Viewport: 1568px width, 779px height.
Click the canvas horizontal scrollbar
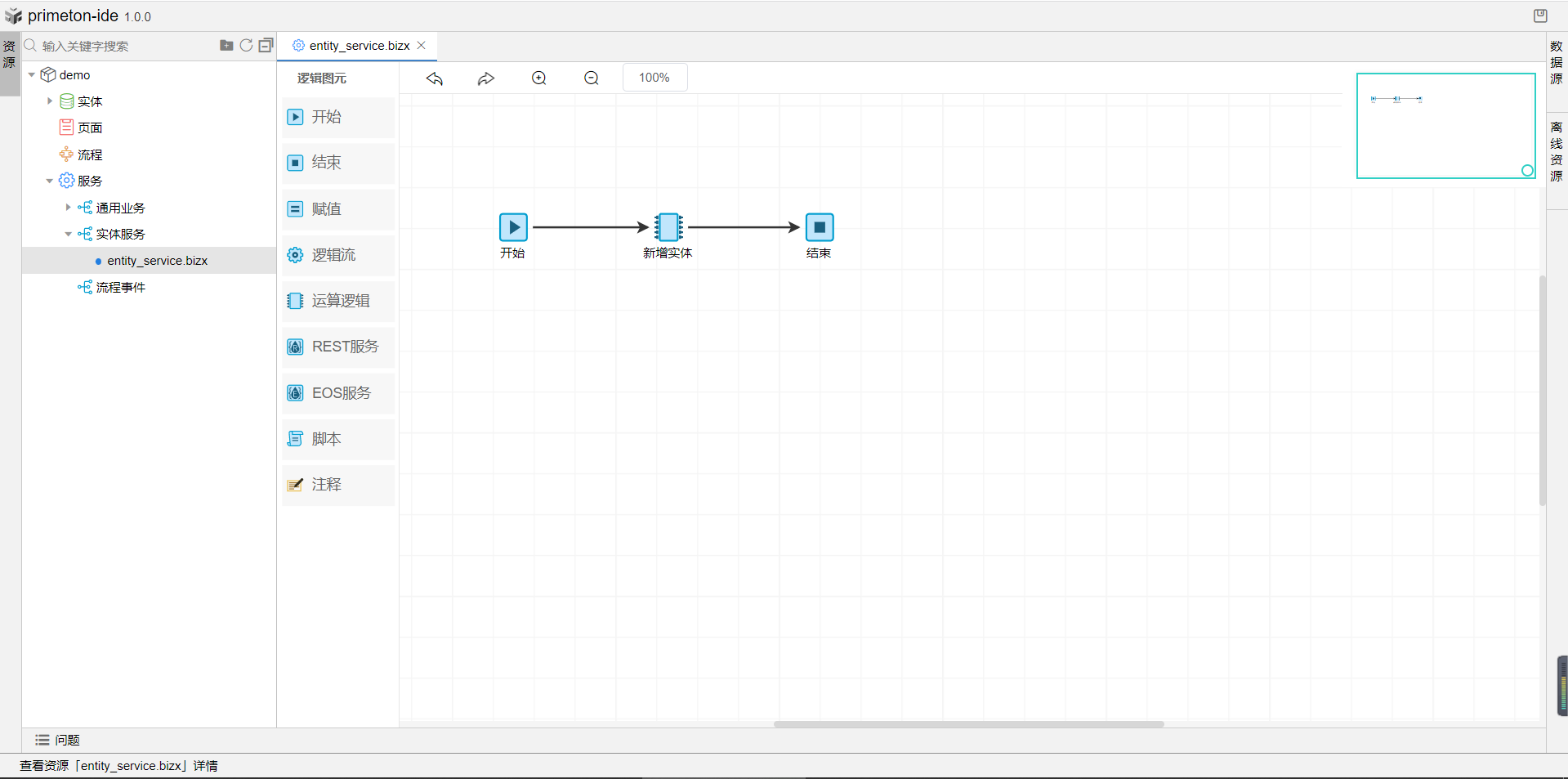tap(969, 724)
